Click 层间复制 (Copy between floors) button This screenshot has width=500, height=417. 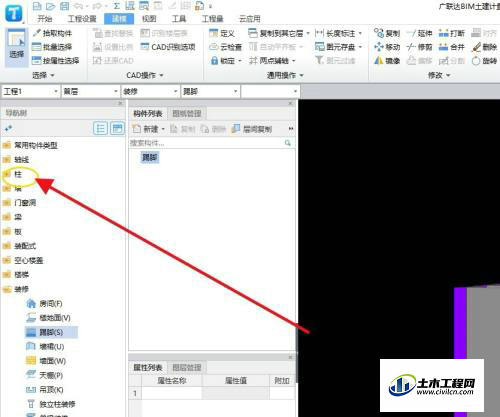252,129
